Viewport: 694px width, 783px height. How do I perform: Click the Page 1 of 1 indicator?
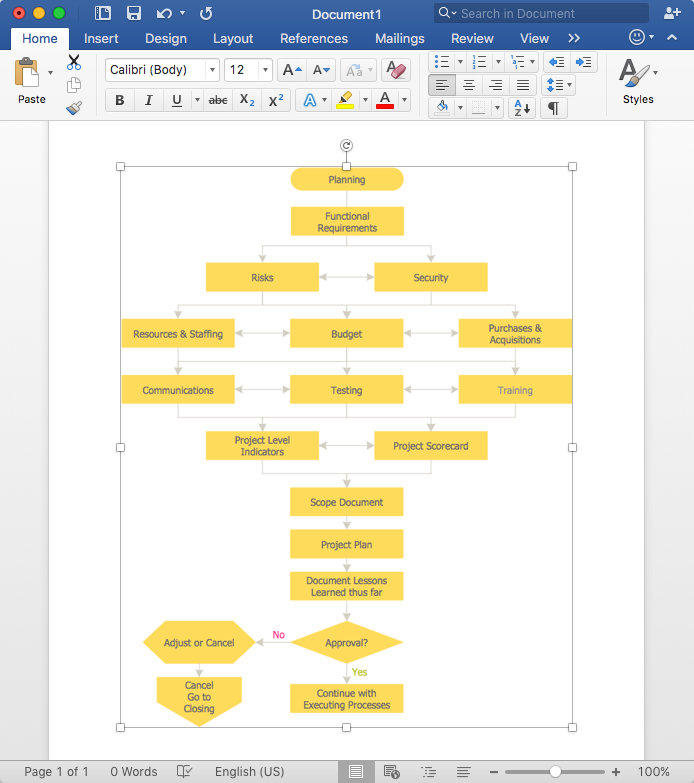click(x=56, y=772)
